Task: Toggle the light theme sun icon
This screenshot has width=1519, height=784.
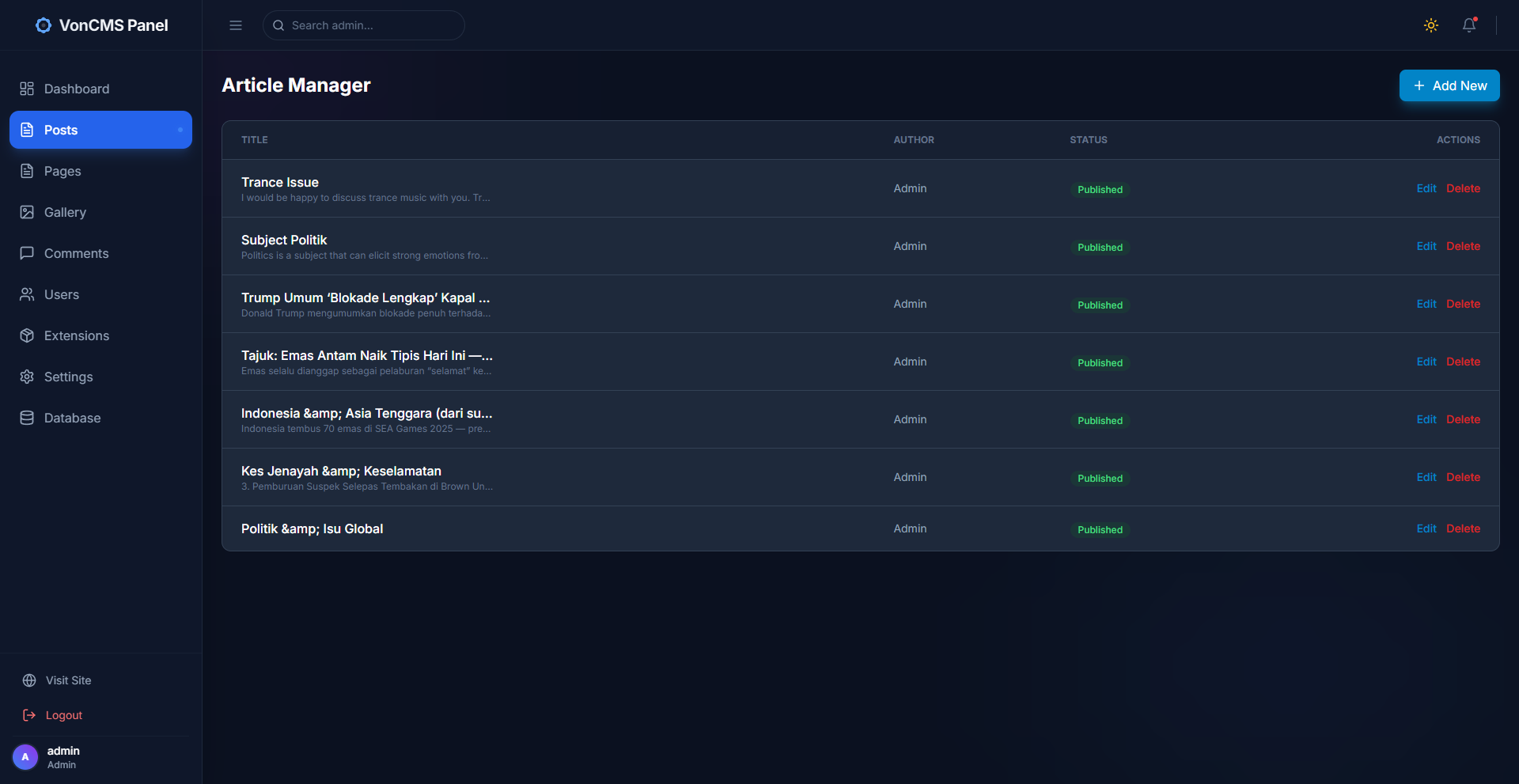Action: coord(1431,25)
